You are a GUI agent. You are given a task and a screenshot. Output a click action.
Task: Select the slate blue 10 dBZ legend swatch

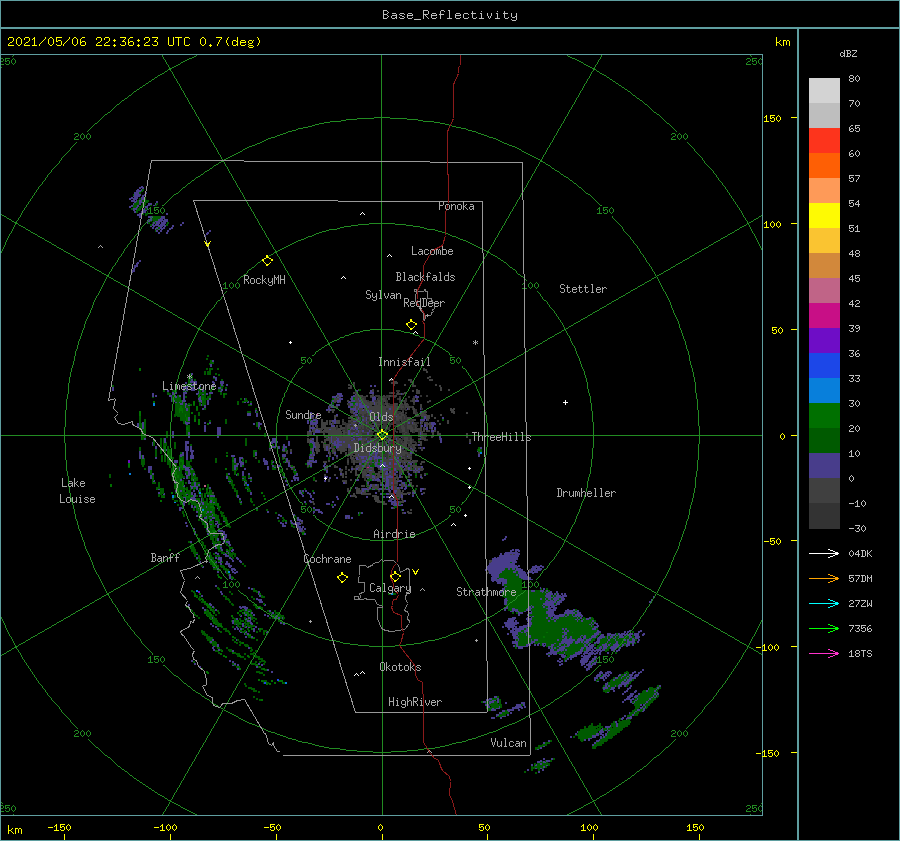[x=824, y=466]
